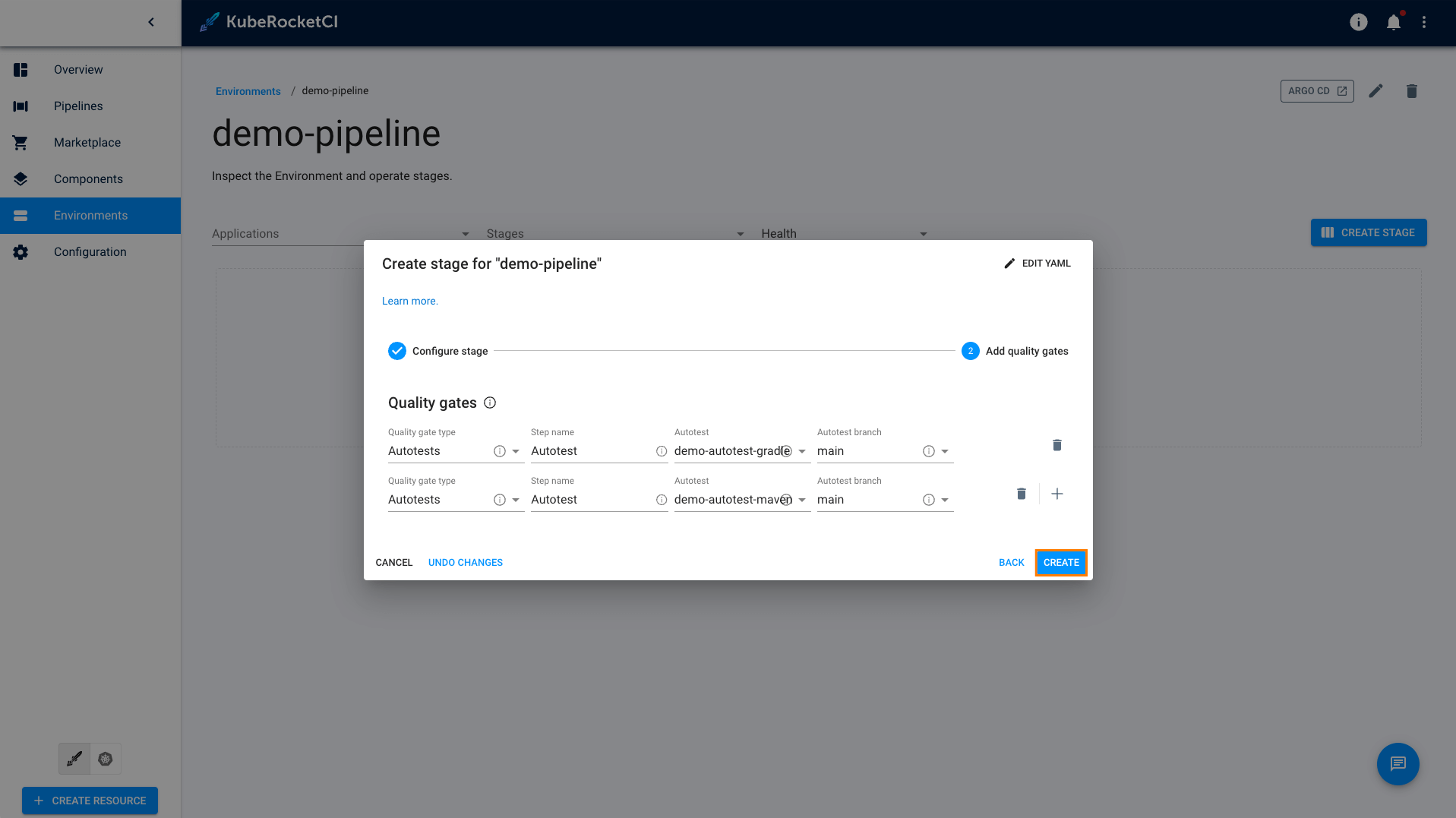Edit the first Step name field
The width and height of the screenshot is (1456, 818).
(590, 451)
